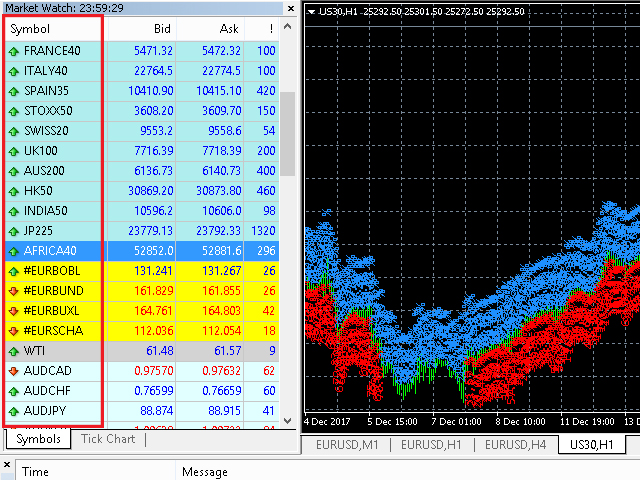Click the up arrow icon next to FRANCE40
This screenshot has width=640, height=480.
(14, 51)
